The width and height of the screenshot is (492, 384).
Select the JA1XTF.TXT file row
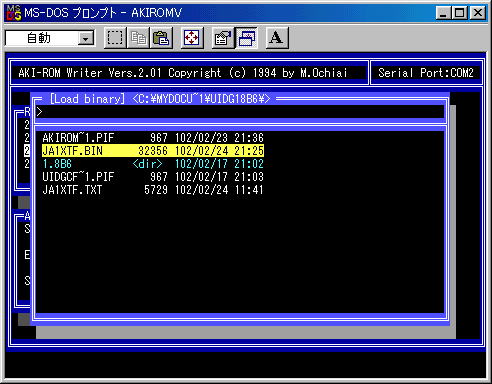153,190
